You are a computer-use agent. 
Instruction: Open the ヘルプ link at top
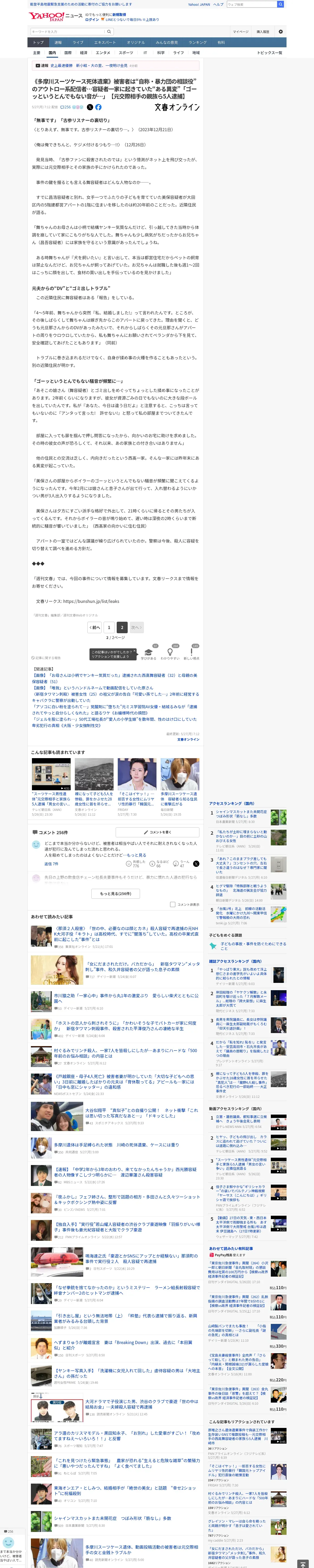tap(218, 4)
